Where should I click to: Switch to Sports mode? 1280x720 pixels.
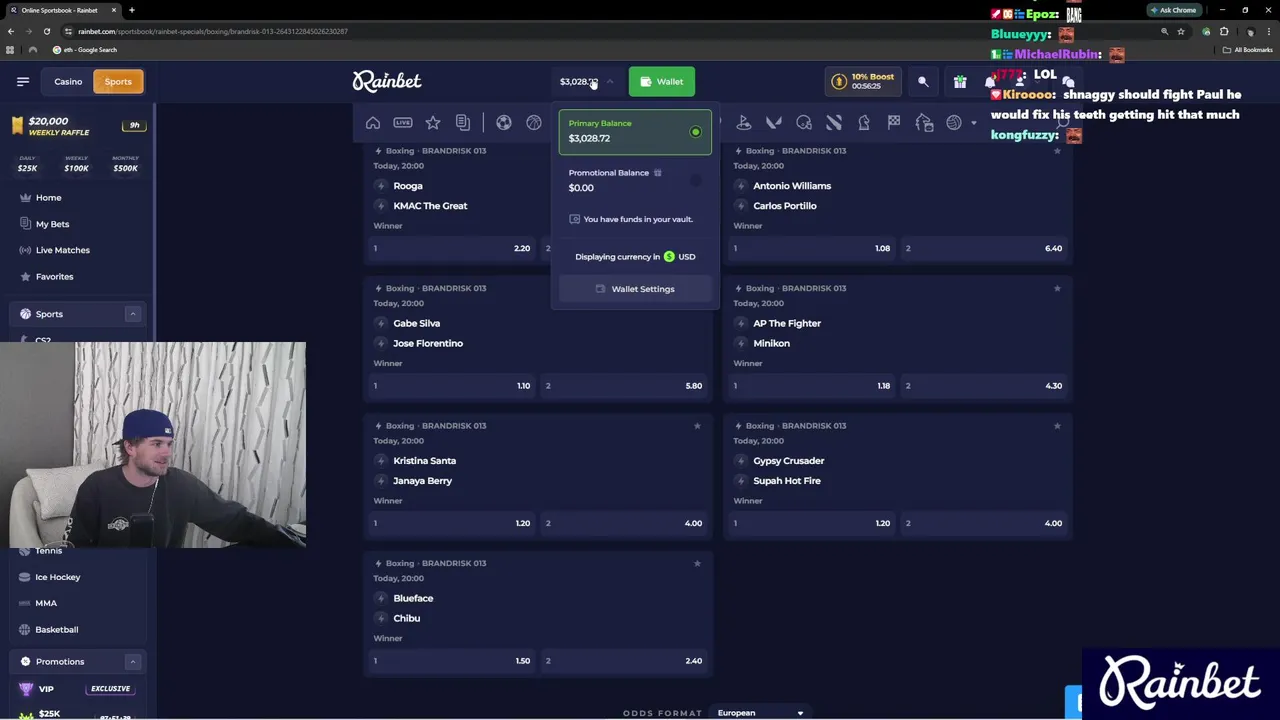coord(118,82)
